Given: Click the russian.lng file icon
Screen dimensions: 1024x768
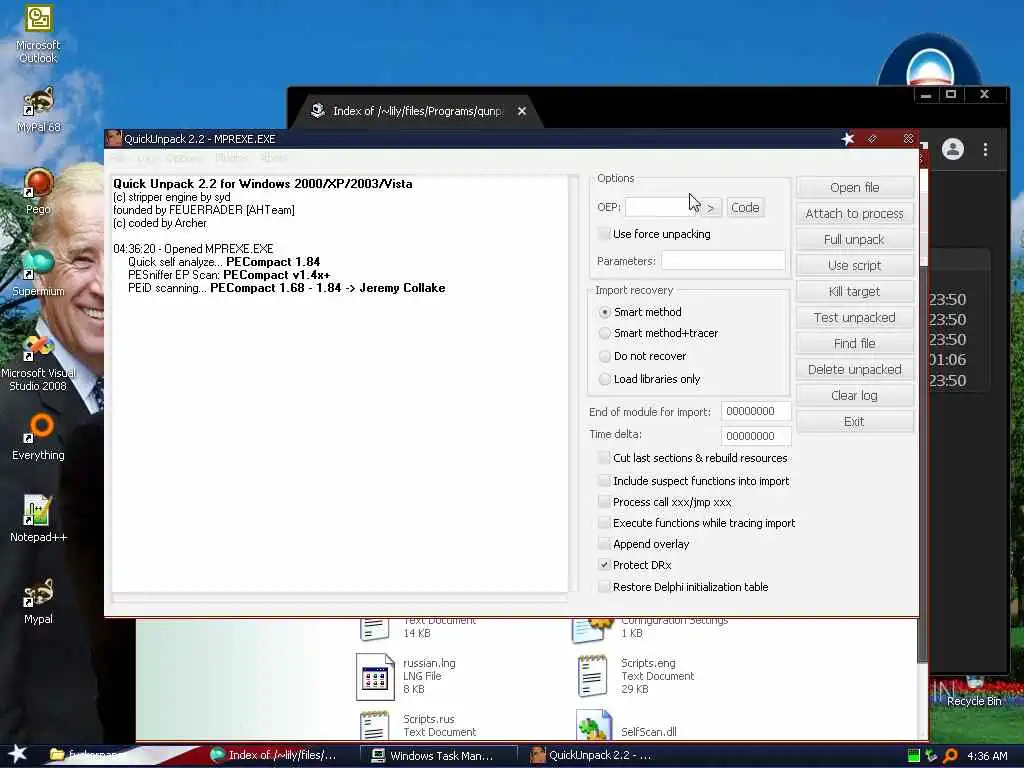Looking at the screenshot, I should point(375,677).
